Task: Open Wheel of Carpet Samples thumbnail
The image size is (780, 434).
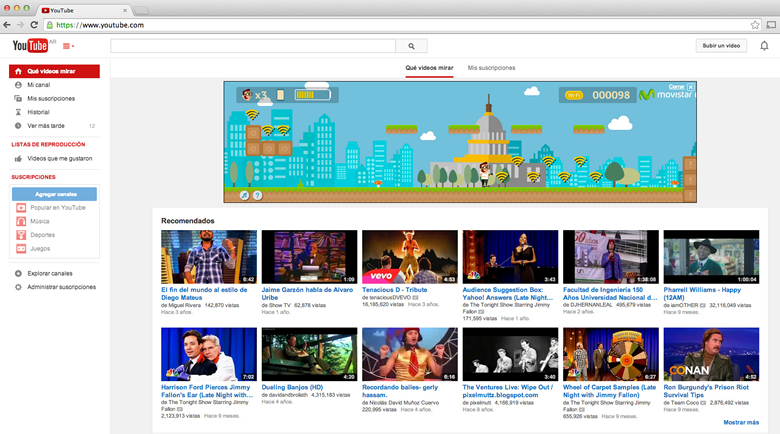Action: (611, 354)
